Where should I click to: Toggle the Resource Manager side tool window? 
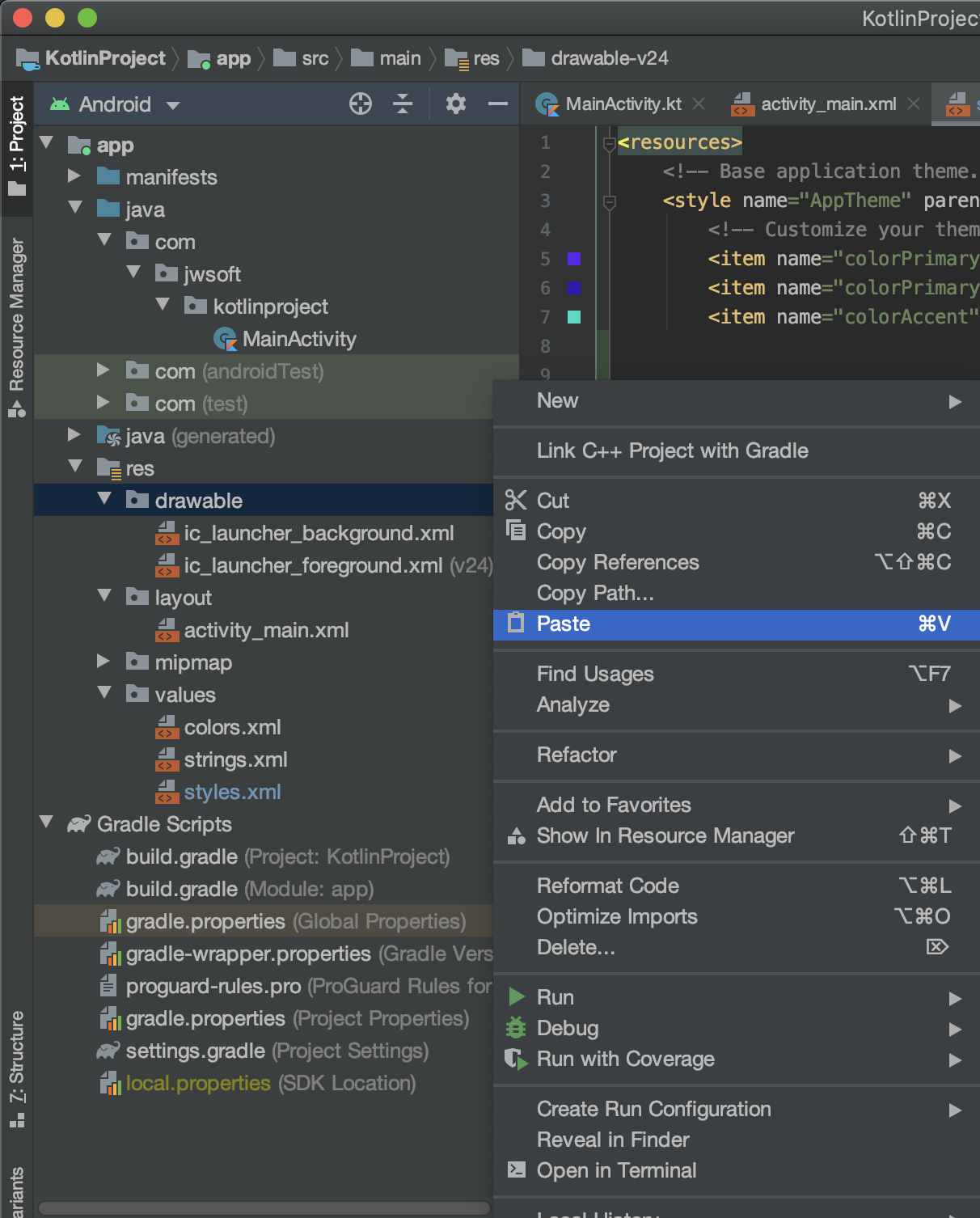click(x=17, y=328)
